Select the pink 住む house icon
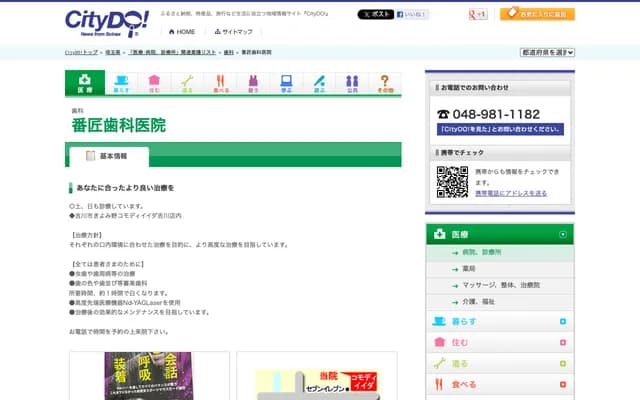The width and height of the screenshot is (640, 400). (154, 83)
